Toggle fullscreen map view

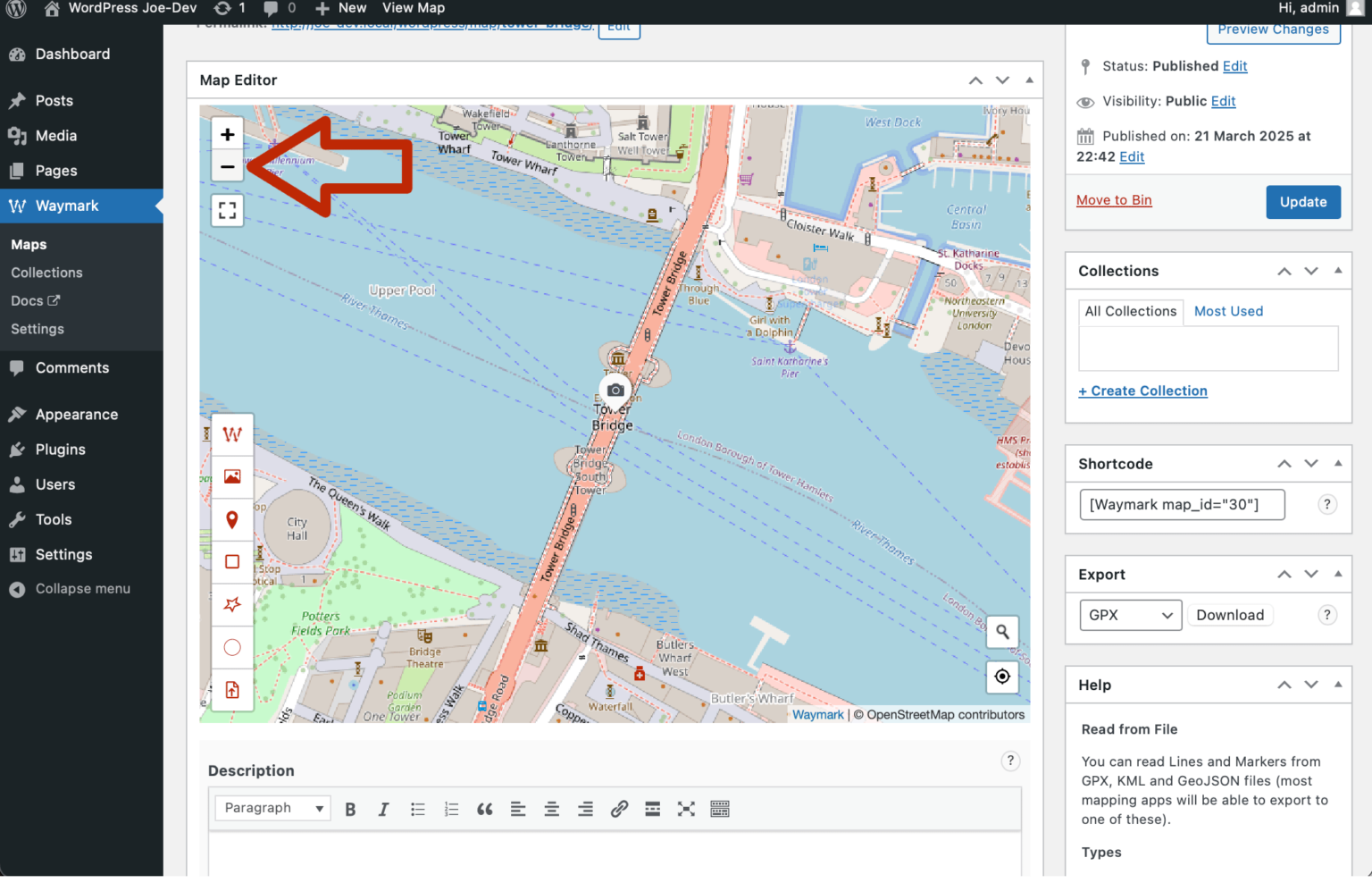(x=227, y=210)
